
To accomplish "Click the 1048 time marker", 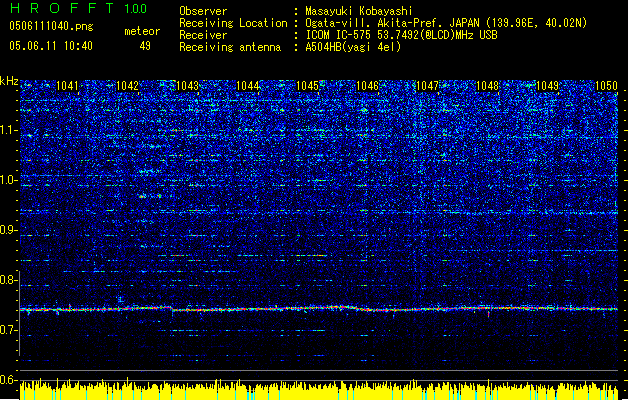I will pos(487,86).
